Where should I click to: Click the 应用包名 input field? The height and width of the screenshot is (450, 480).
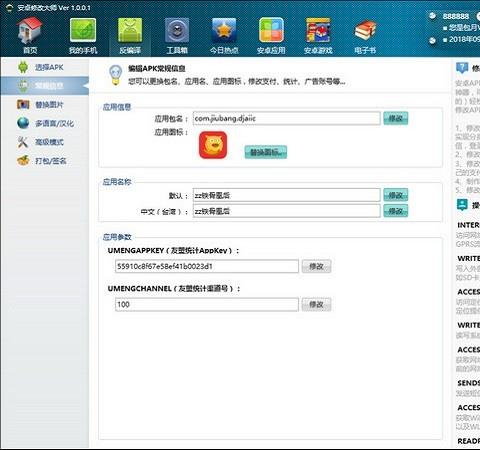tap(287, 118)
